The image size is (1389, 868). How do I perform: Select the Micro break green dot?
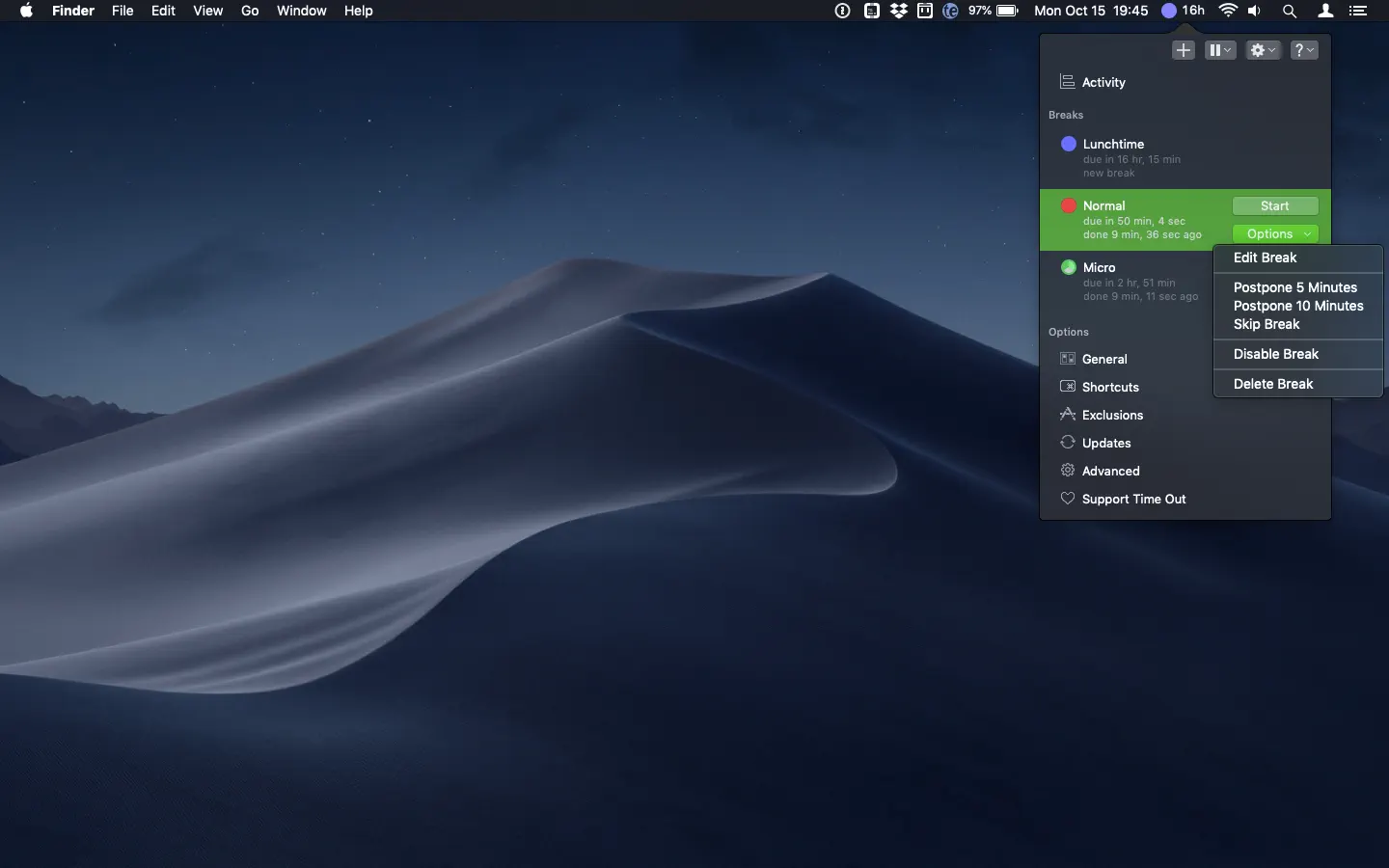click(1069, 267)
